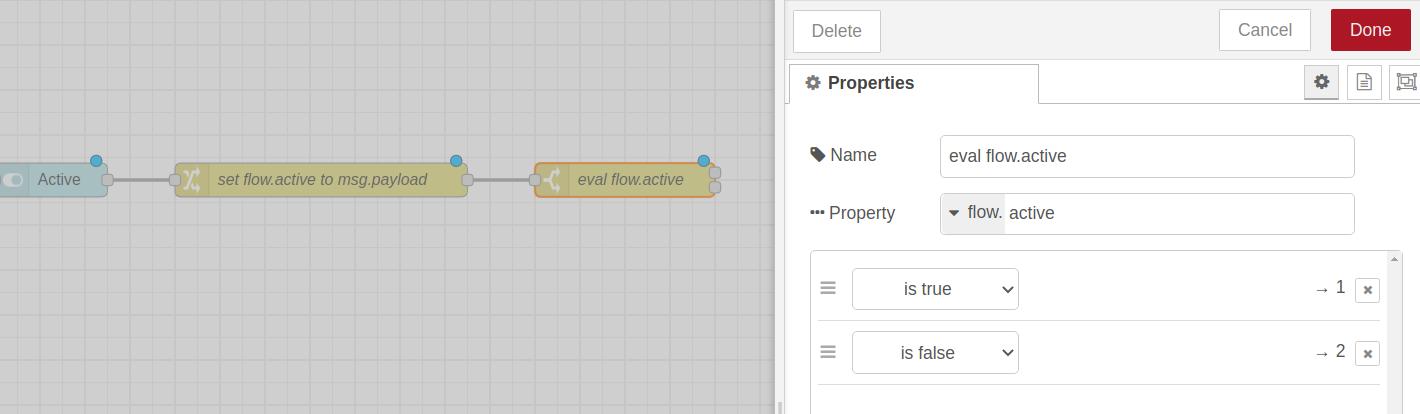
Task: Grab the reorder handle of 'is false' rule
Action: (x=828, y=352)
